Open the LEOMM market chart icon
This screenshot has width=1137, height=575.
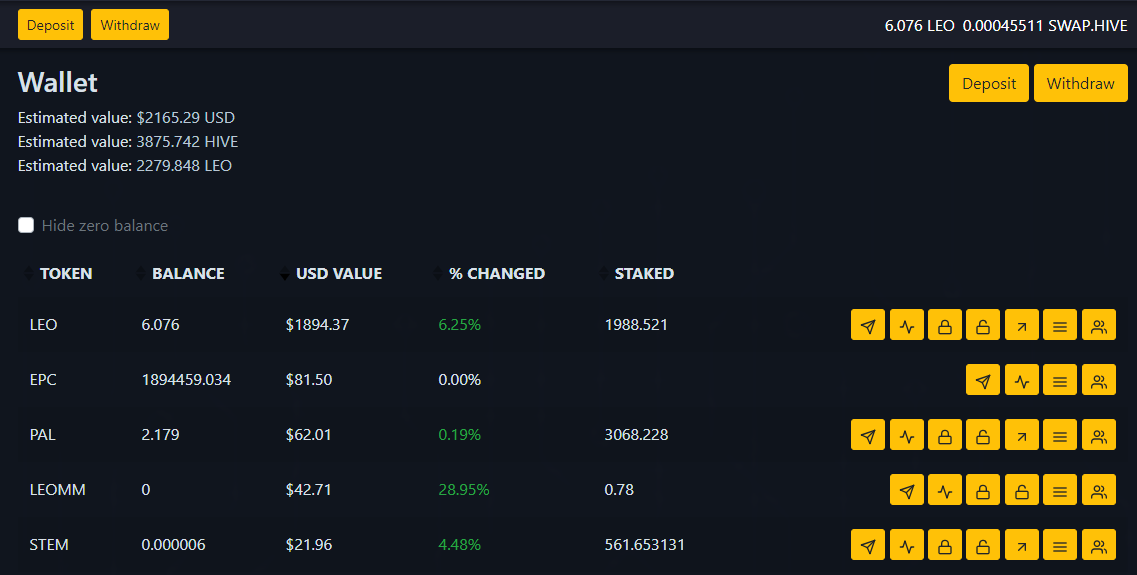tap(945, 490)
